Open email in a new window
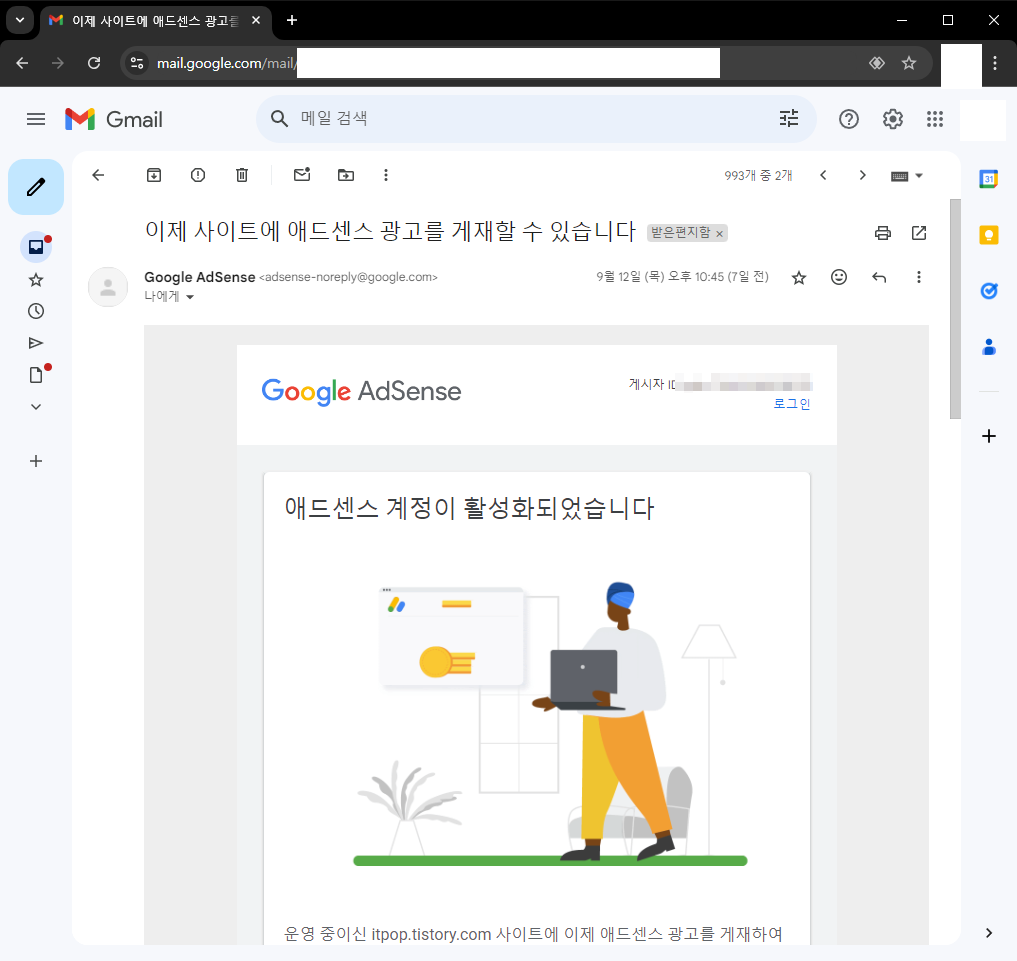 [x=919, y=233]
